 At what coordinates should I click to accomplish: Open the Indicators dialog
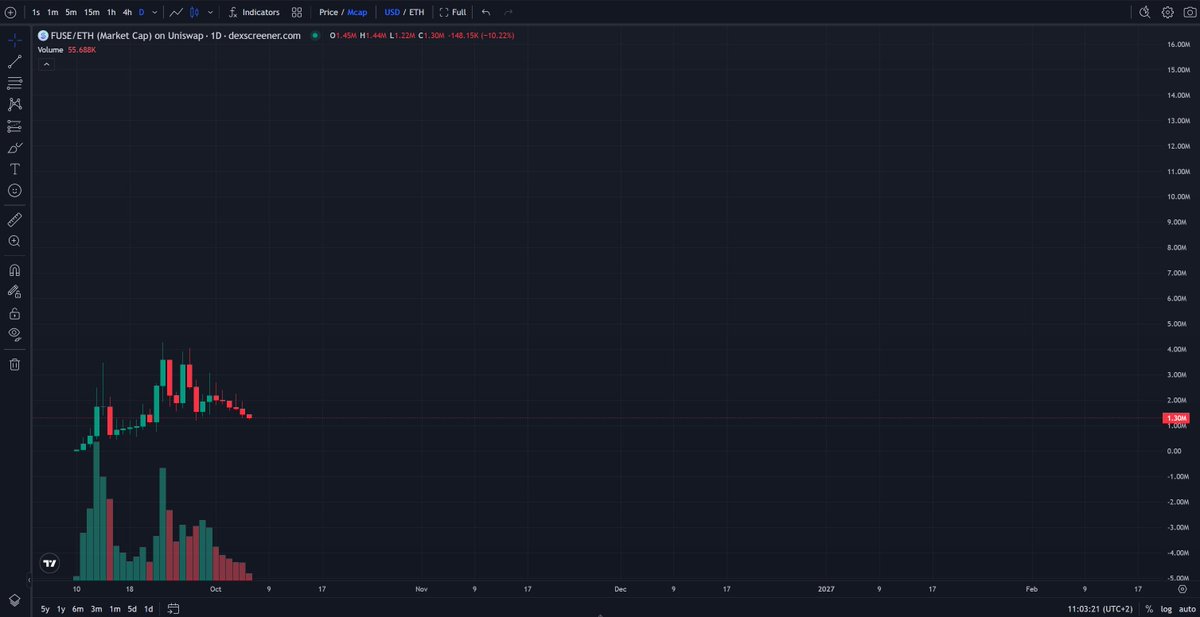pos(254,12)
